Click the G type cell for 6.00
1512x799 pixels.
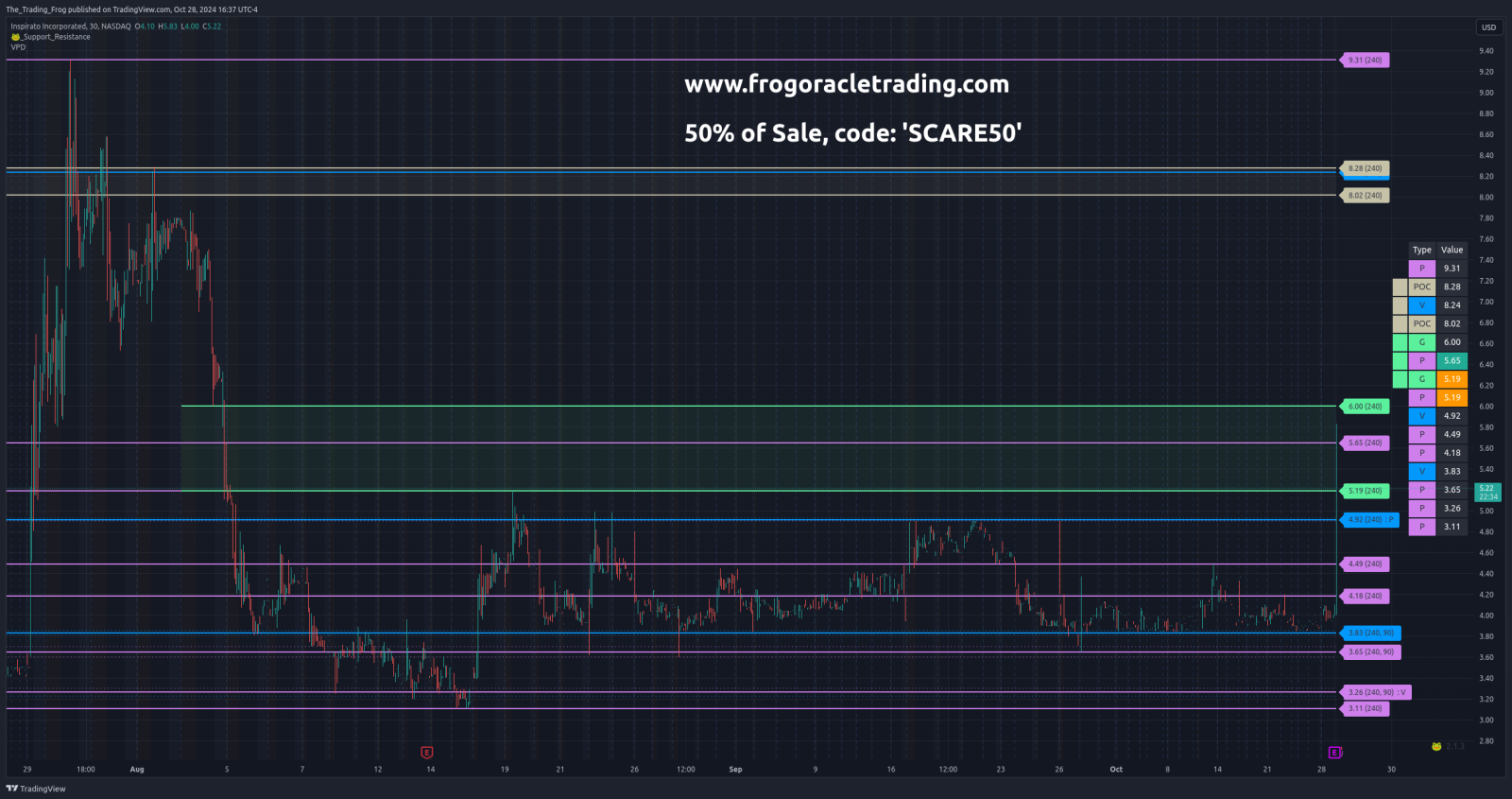coord(1422,342)
